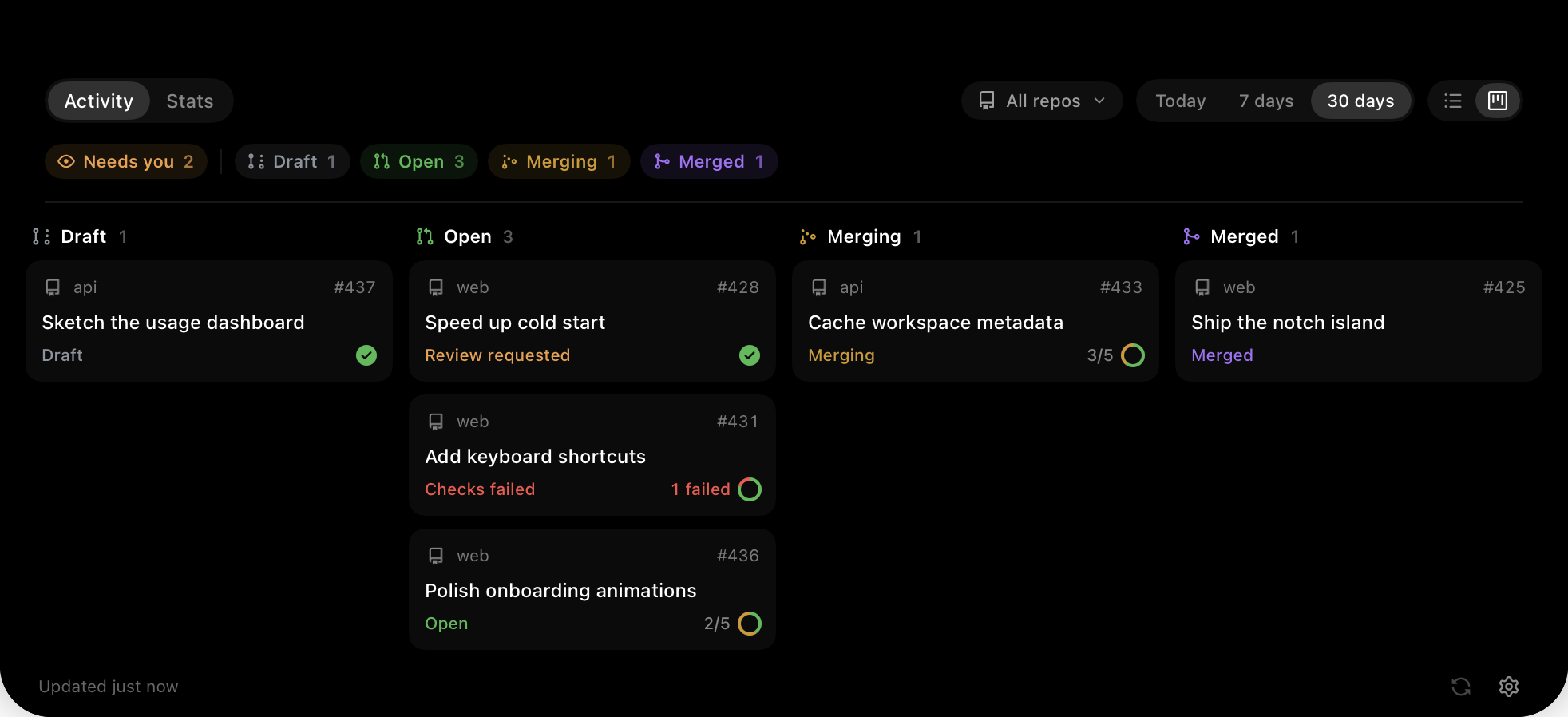The width and height of the screenshot is (1568, 717).
Task: Open Sketch the usage dashboard pull request
Action: 209,321
